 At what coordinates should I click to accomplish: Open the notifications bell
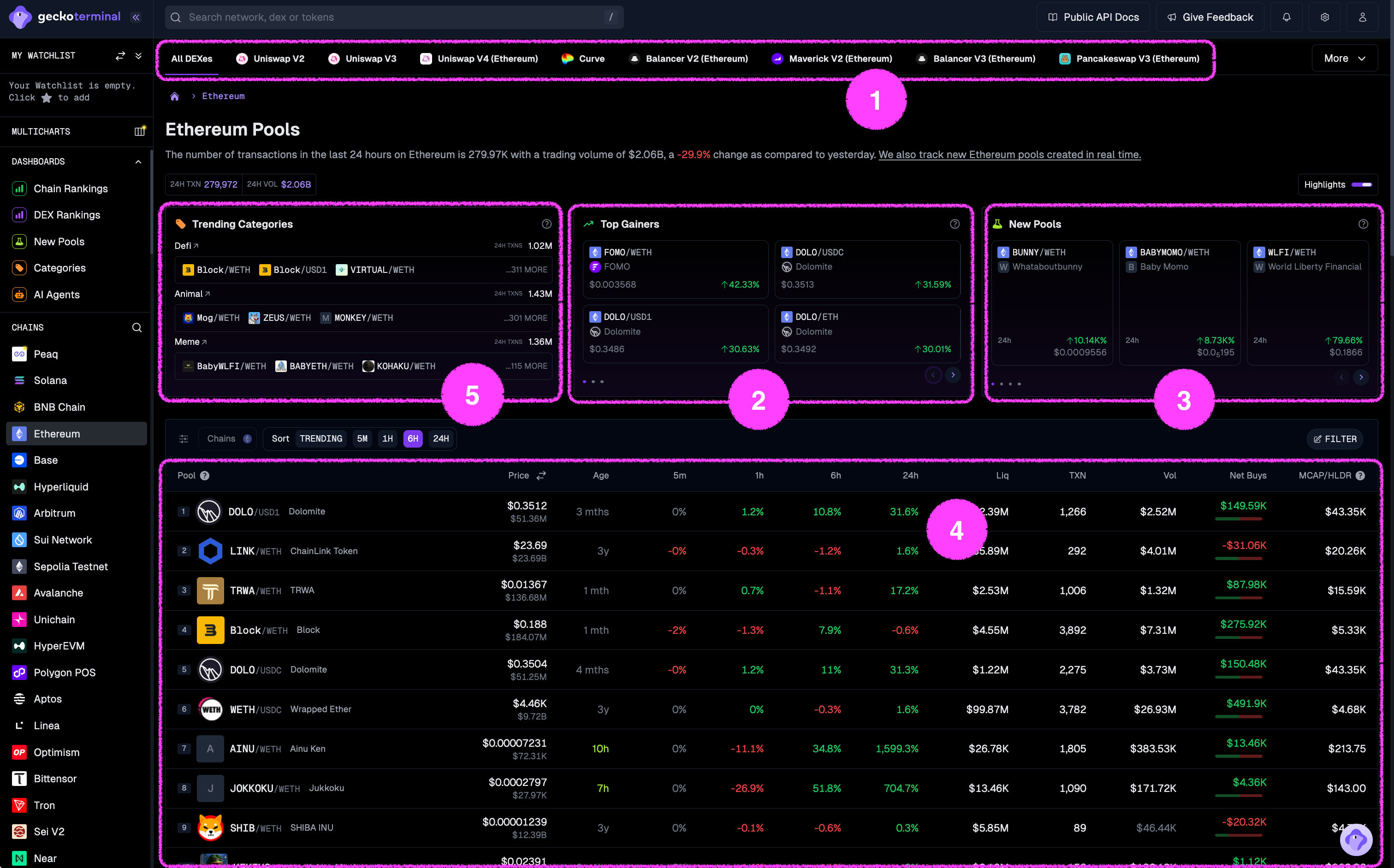tap(1286, 17)
